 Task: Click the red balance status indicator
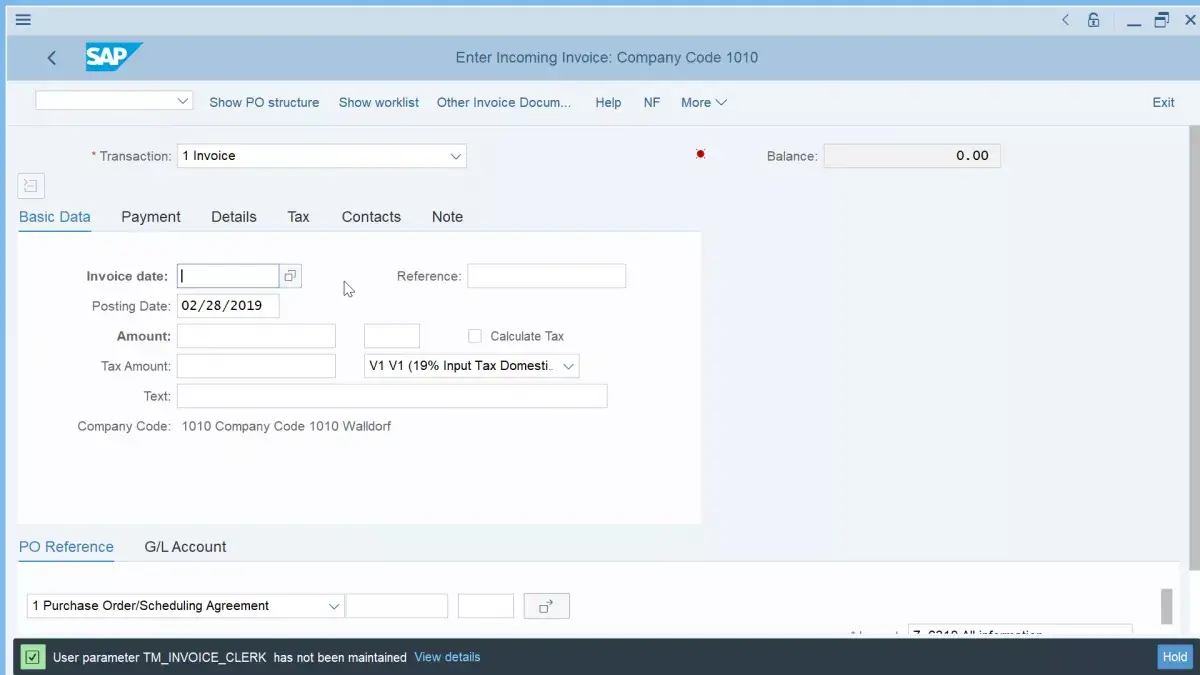pyautogui.click(x=700, y=154)
